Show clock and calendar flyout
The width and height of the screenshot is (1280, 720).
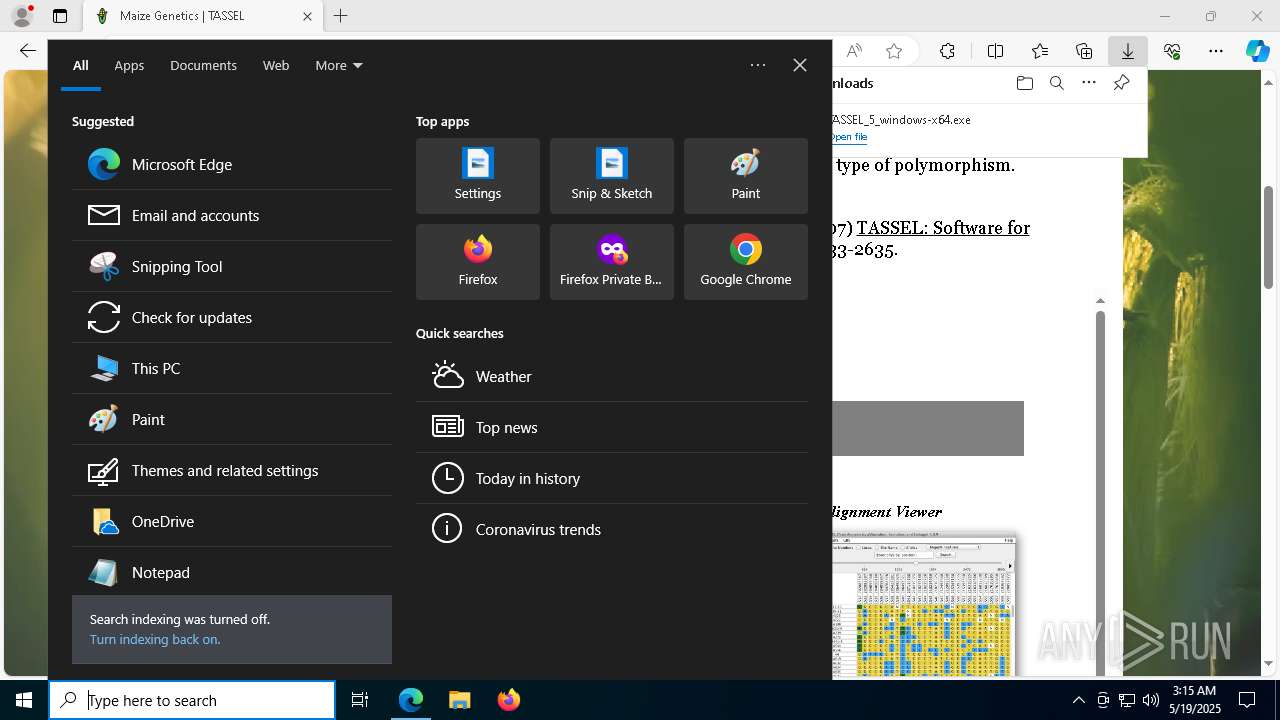tap(1196, 700)
